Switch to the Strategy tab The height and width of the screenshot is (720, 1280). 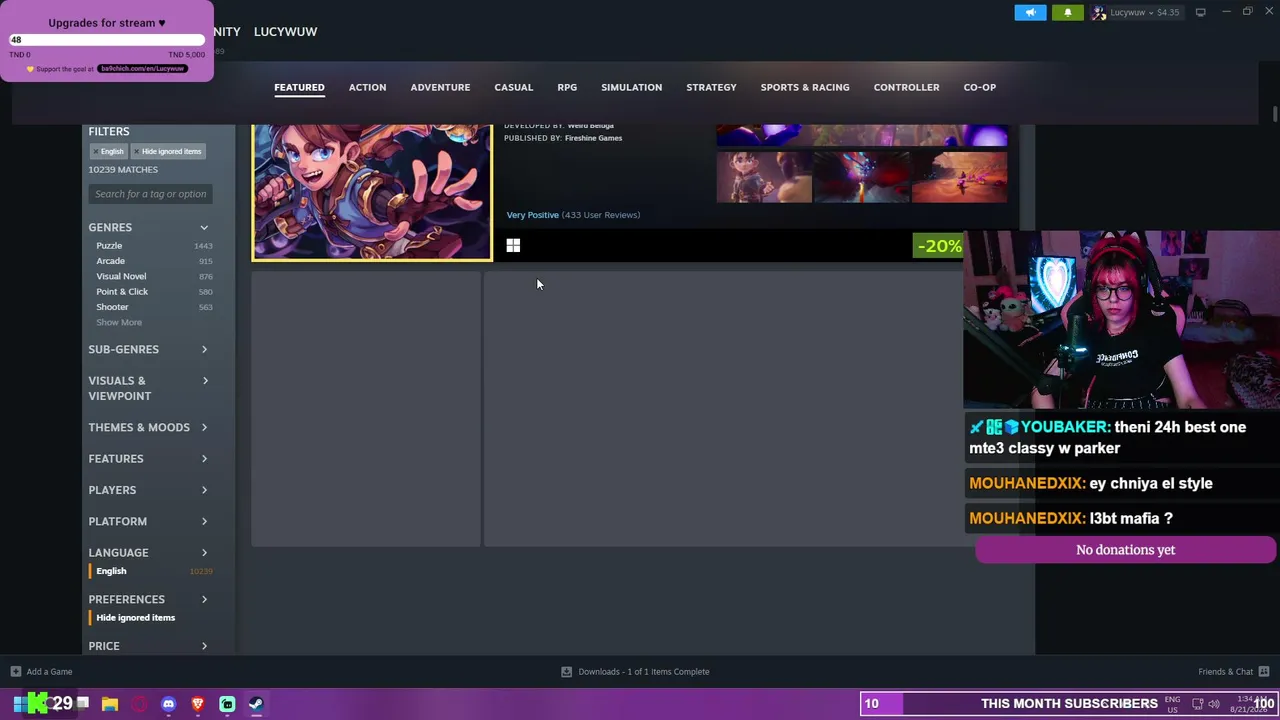click(x=711, y=87)
